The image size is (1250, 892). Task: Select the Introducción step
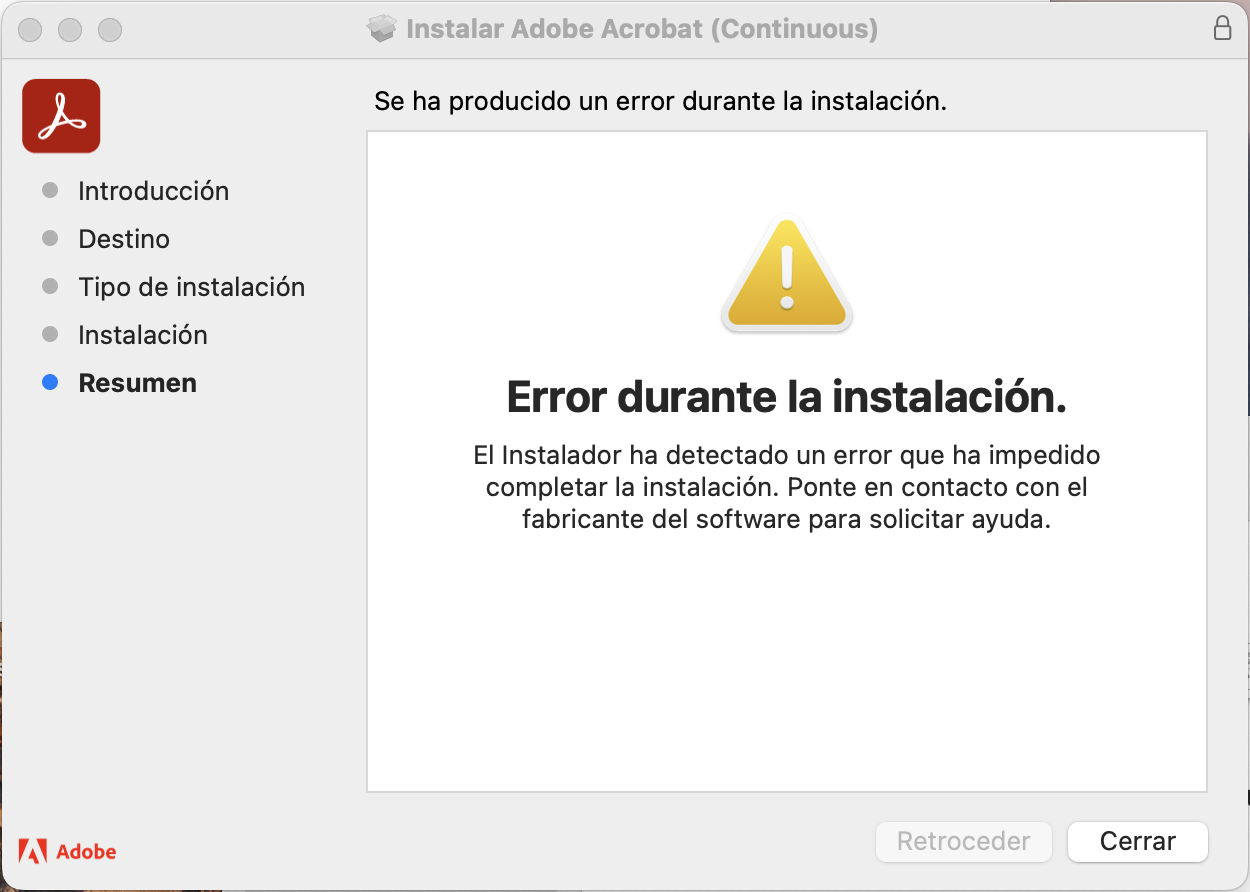click(x=154, y=191)
